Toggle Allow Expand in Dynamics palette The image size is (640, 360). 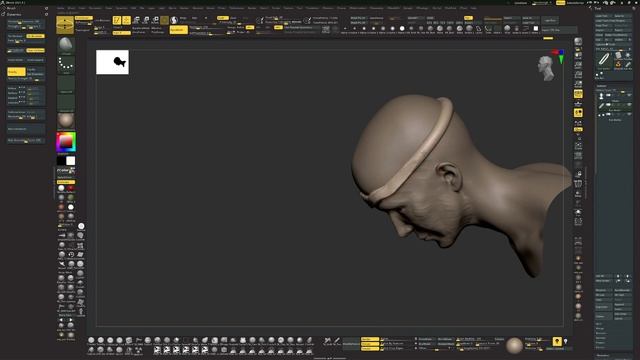coord(35,60)
